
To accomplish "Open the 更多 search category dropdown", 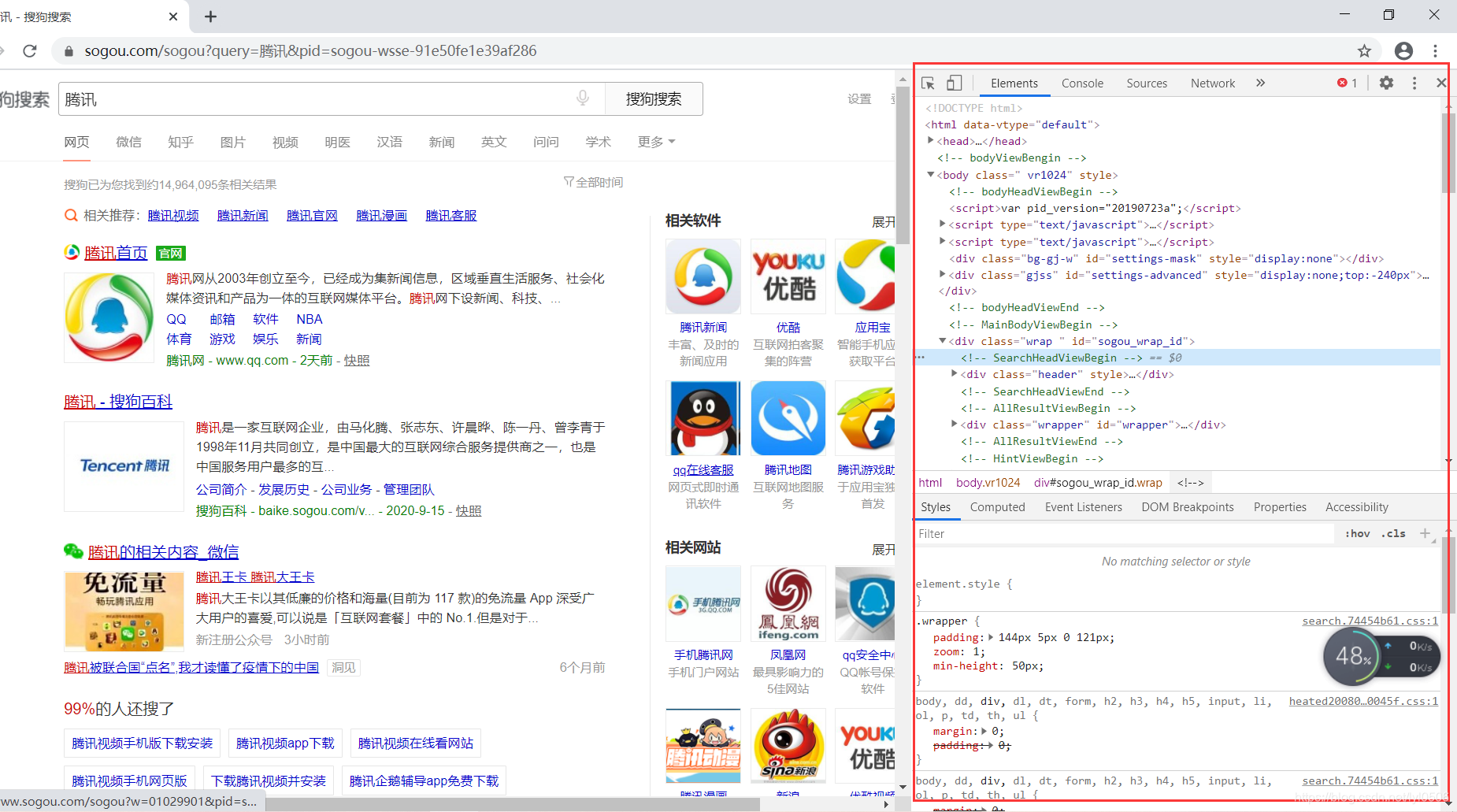I will pyautogui.click(x=656, y=142).
